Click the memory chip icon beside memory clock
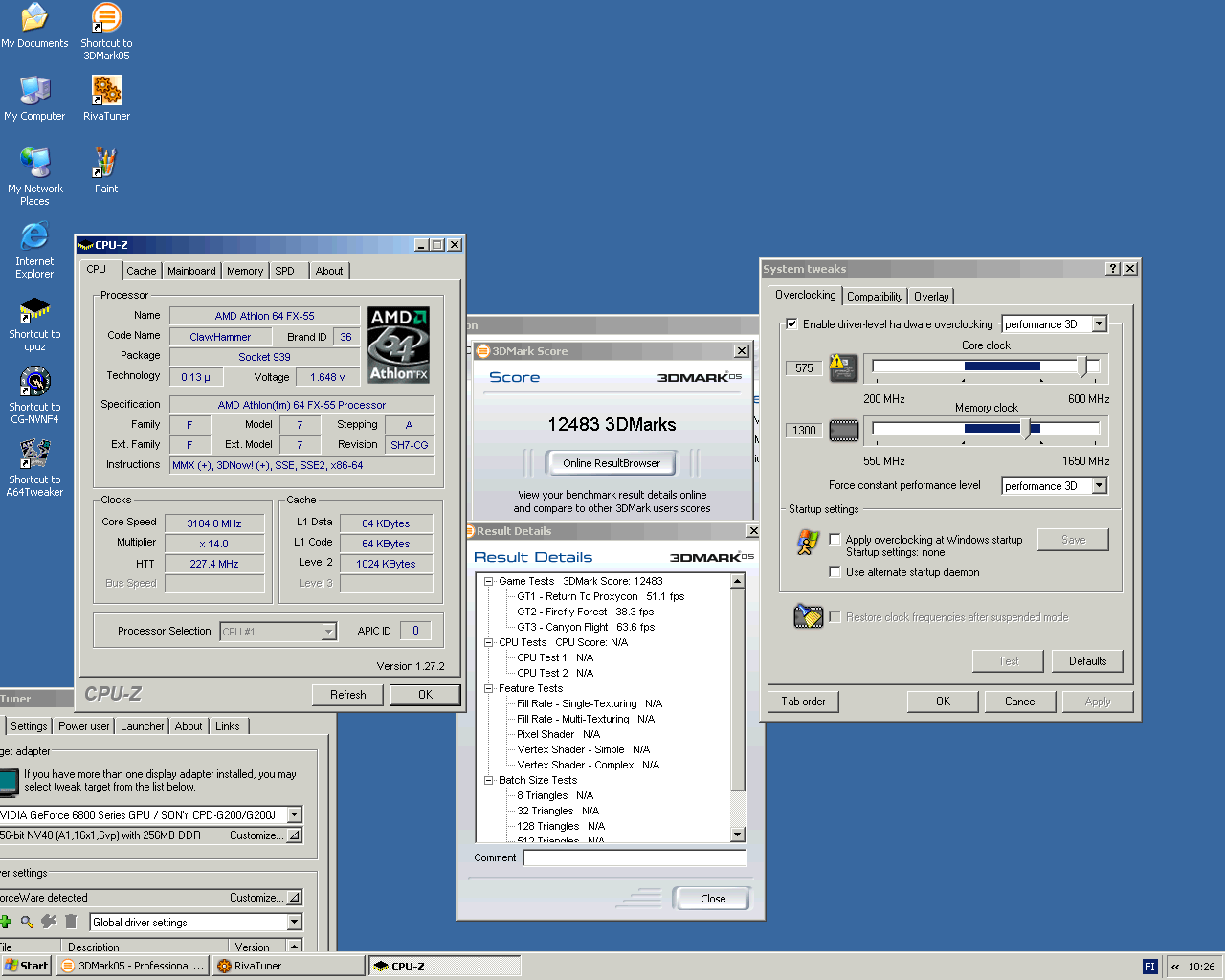The height and width of the screenshot is (980, 1225). (843, 431)
